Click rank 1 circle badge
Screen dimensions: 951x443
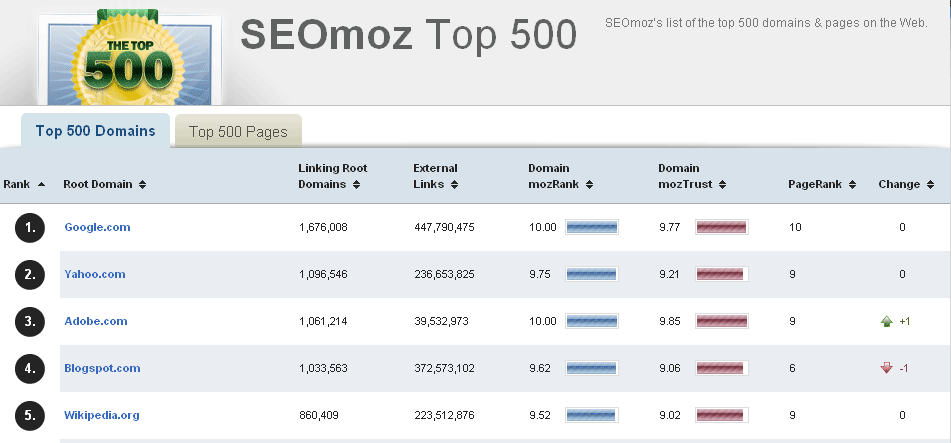coord(30,228)
